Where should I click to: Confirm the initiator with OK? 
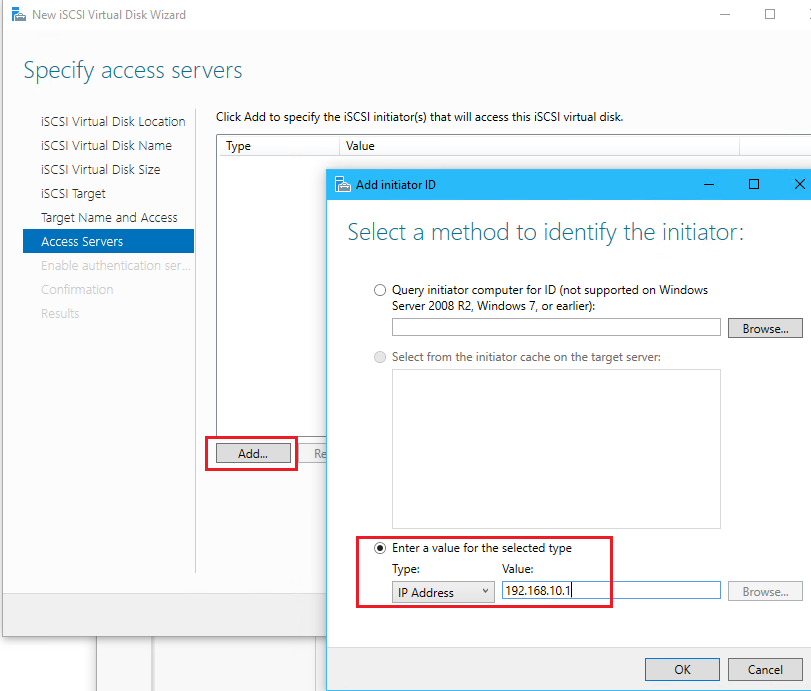tap(682, 669)
